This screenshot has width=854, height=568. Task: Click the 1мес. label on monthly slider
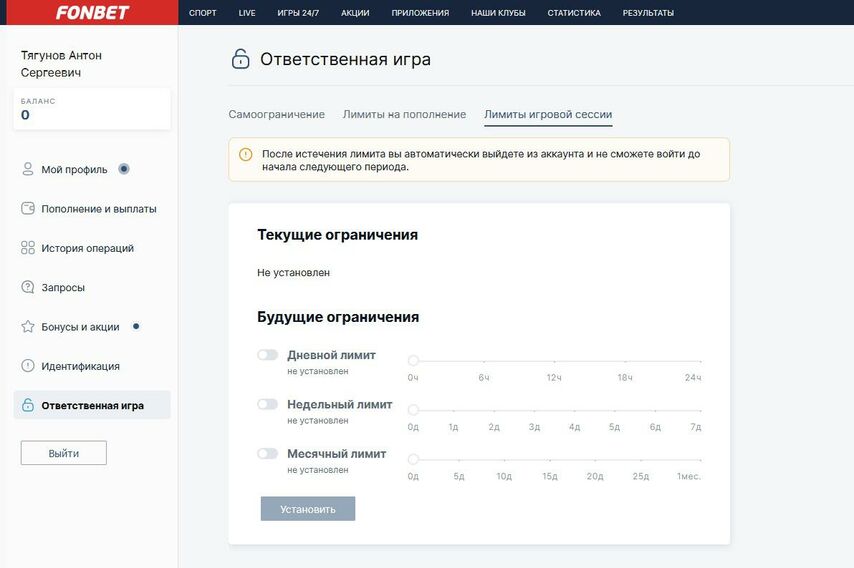689,476
